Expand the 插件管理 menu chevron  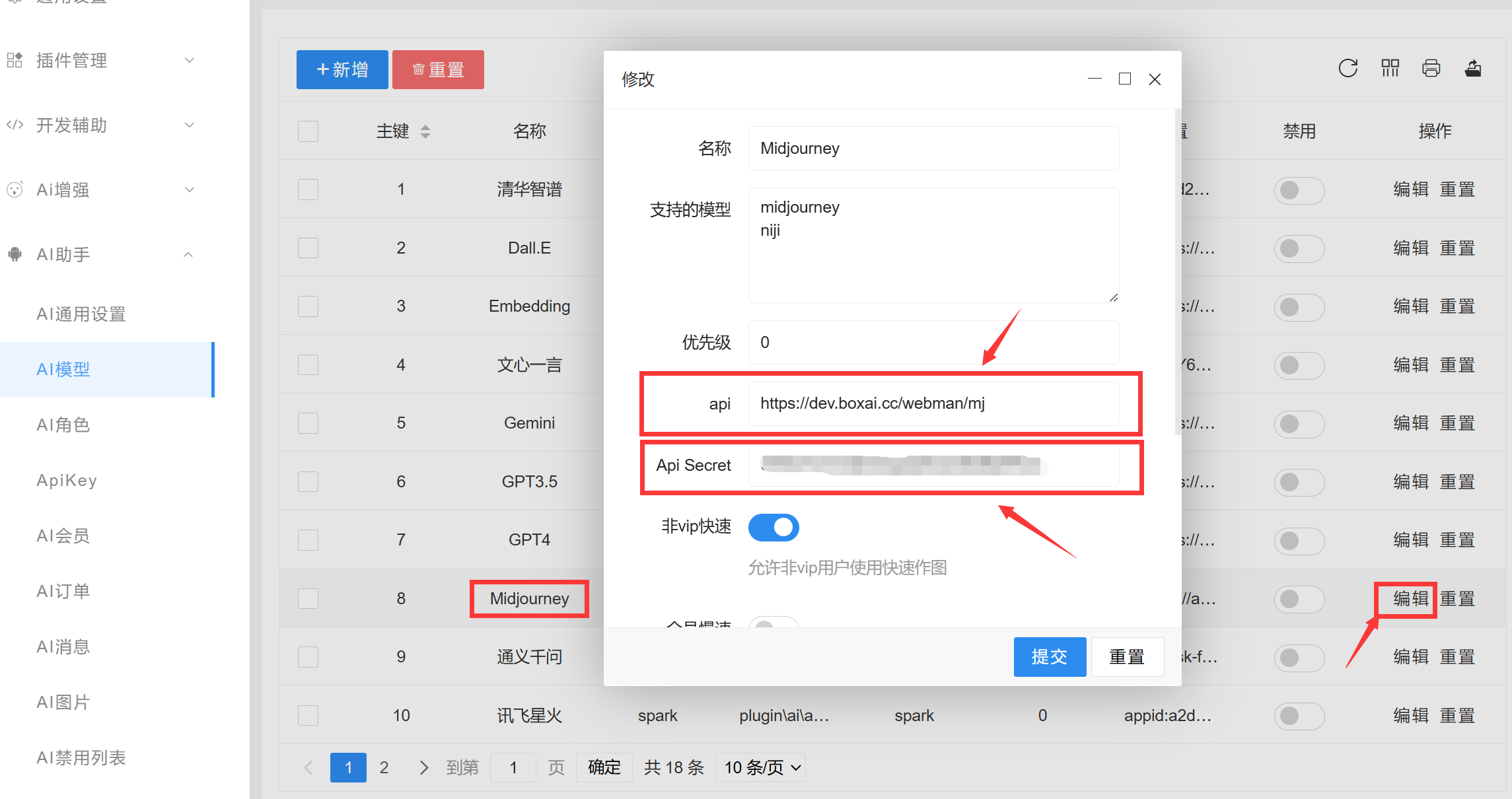point(190,60)
